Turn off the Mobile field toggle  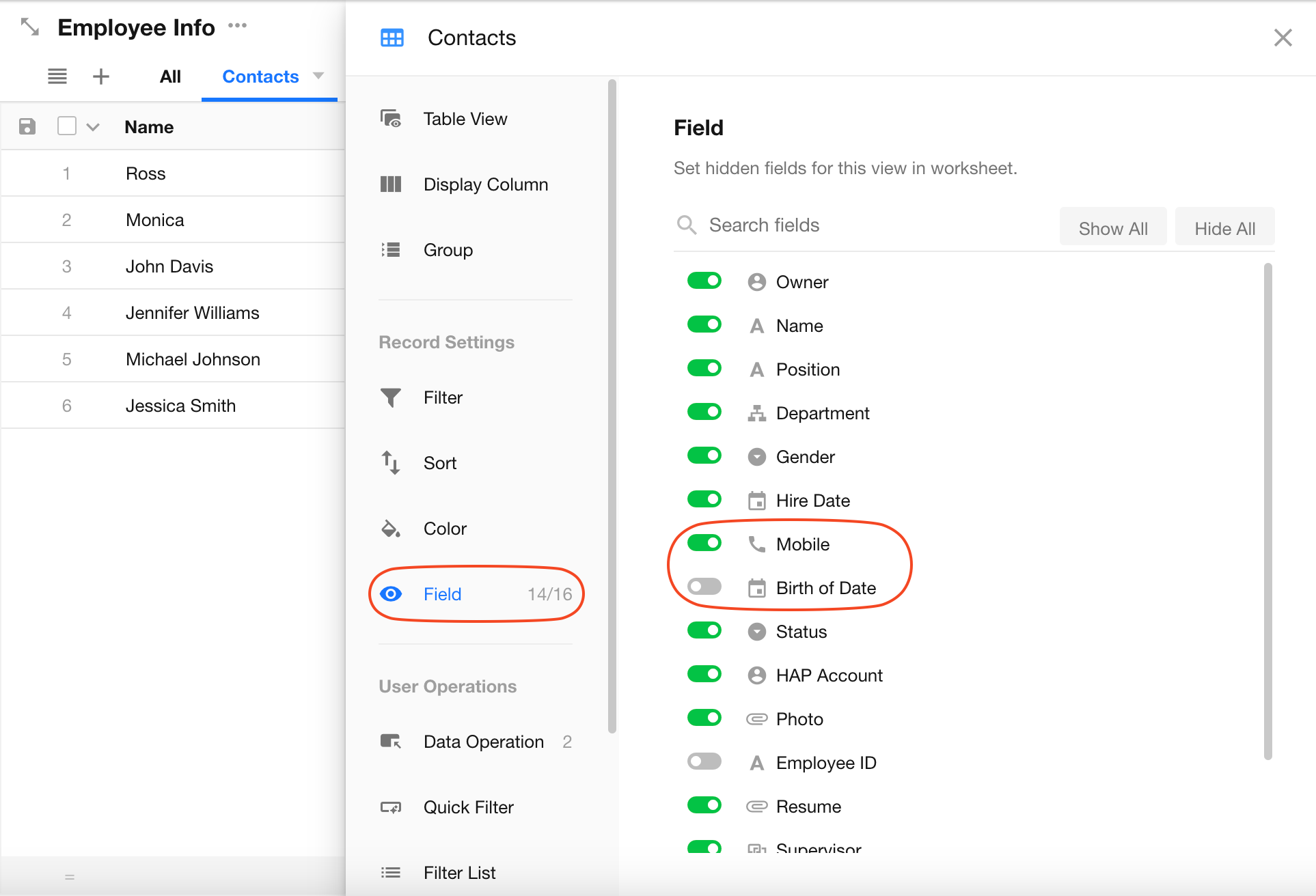click(704, 544)
